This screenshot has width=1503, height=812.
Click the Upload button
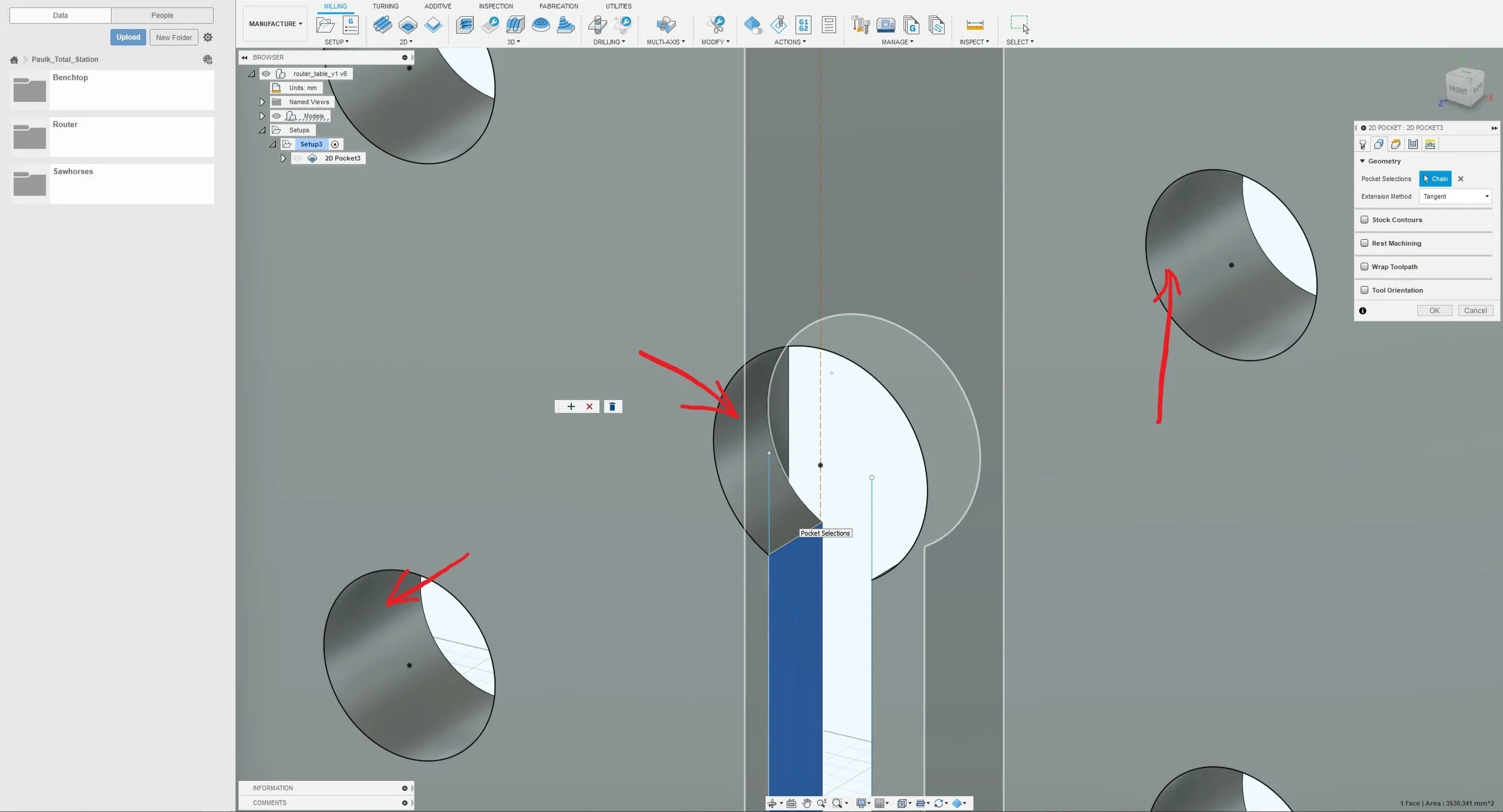click(x=128, y=37)
